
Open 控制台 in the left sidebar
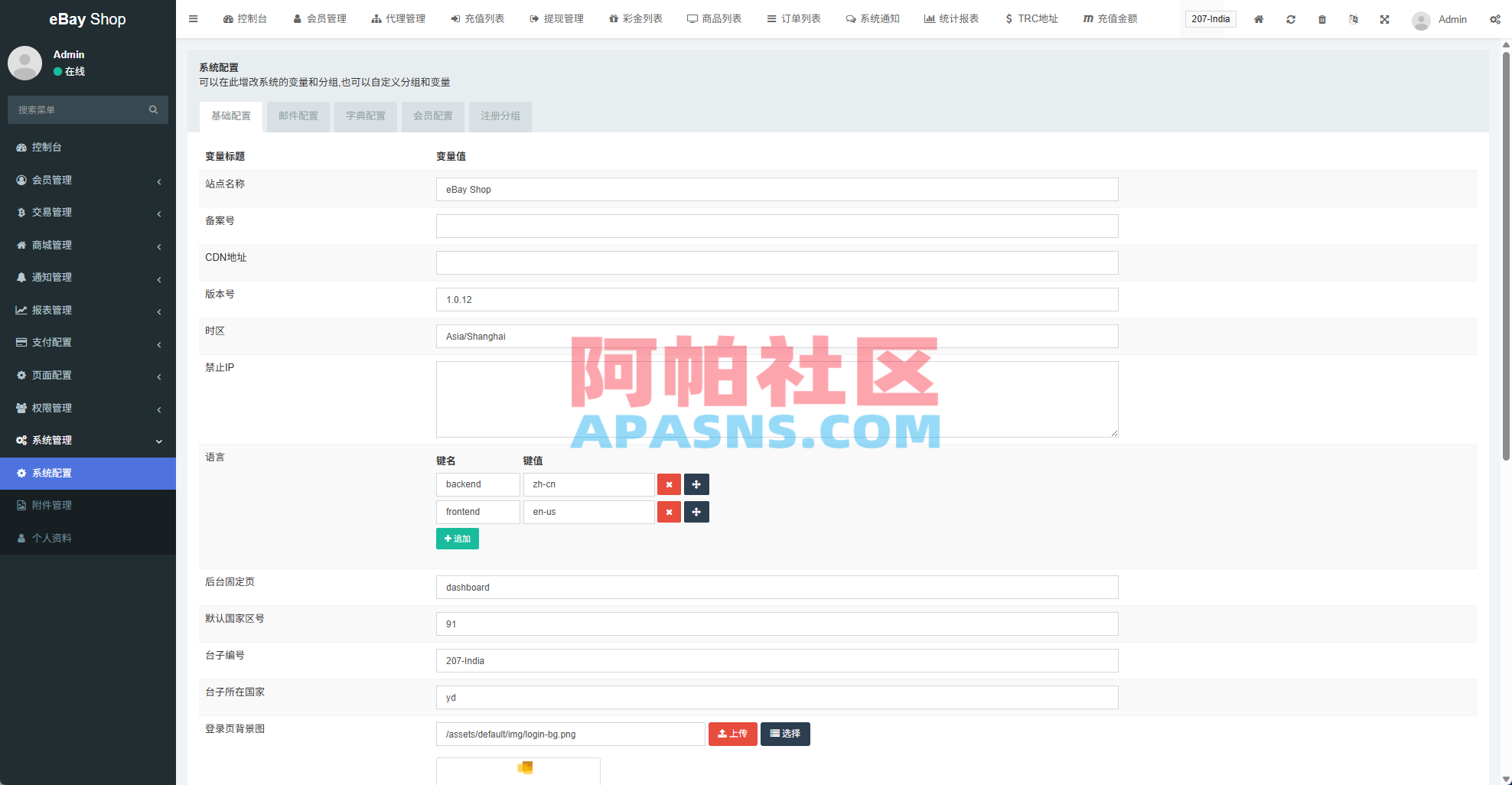[88, 147]
